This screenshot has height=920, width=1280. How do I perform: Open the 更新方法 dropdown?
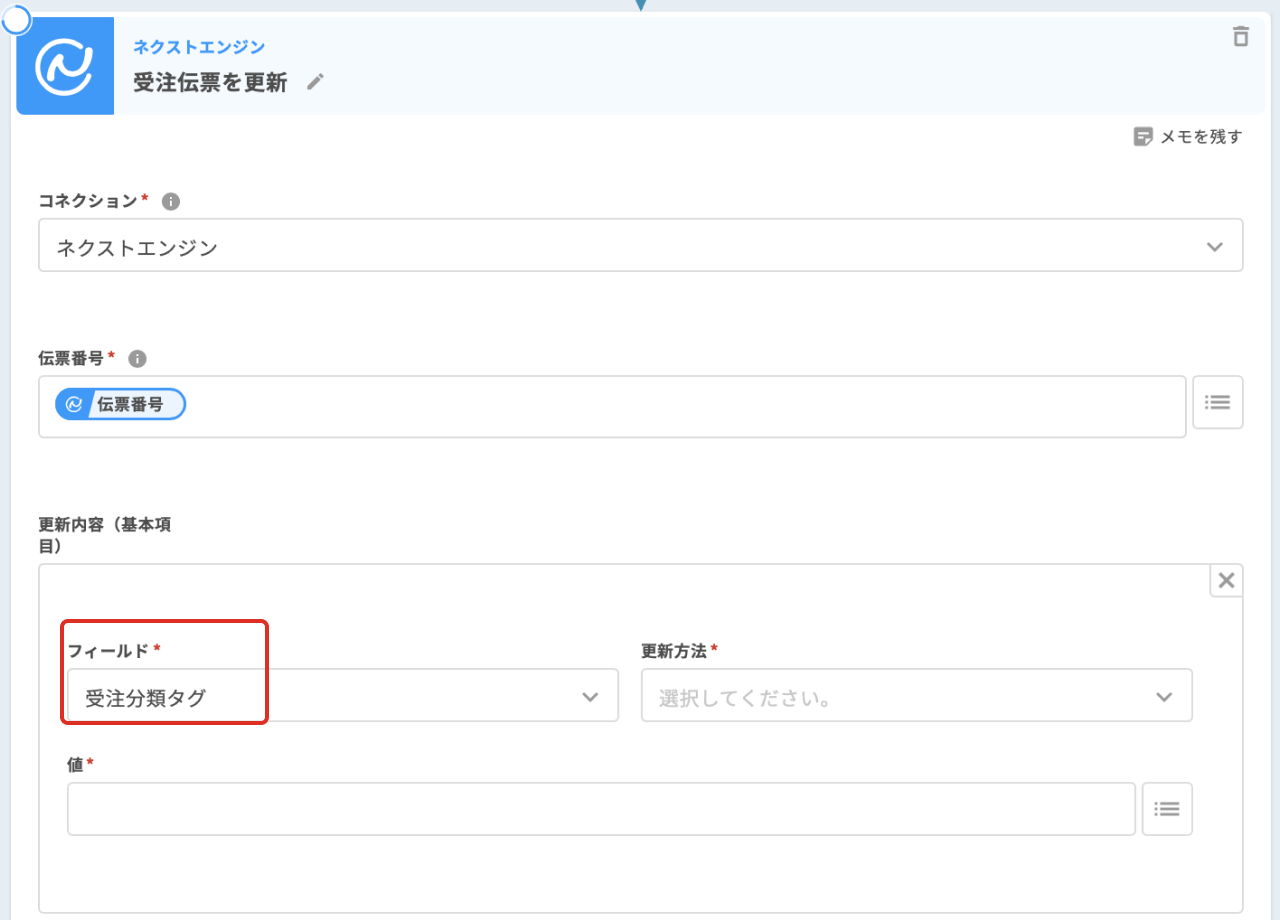(916, 696)
